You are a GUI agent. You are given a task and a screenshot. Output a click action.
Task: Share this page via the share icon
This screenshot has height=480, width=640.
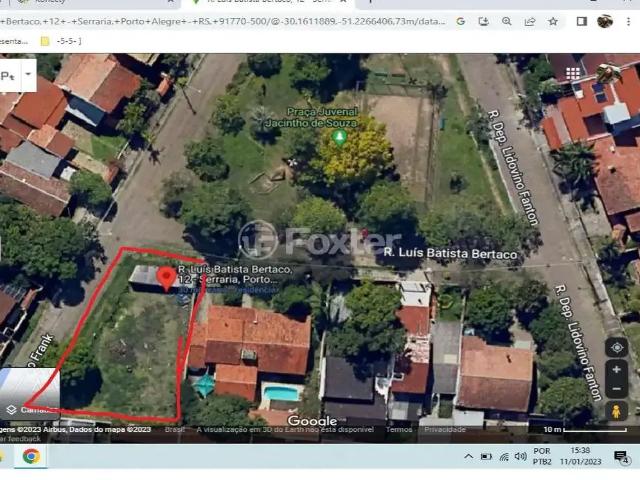tap(530, 22)
